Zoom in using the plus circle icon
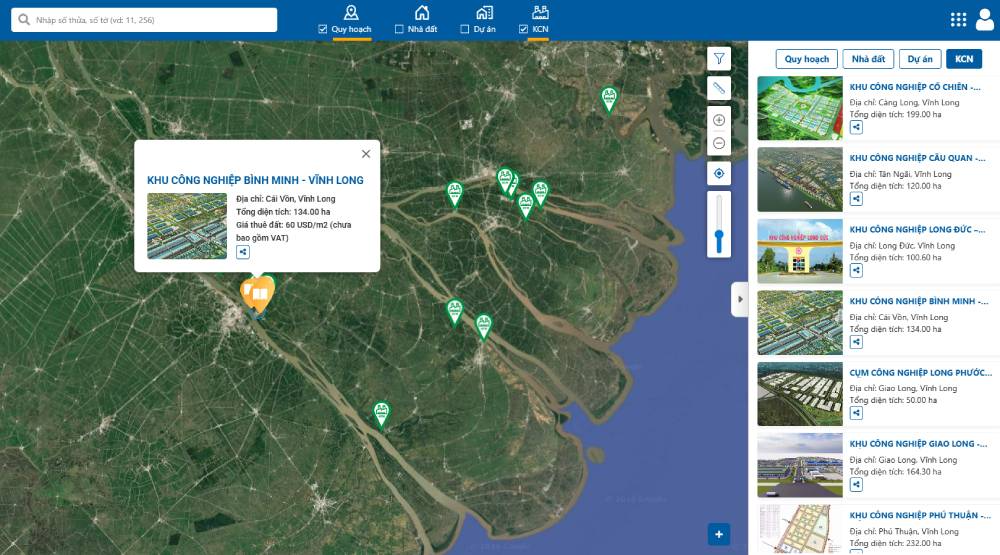This screenshot has width=1000, height=555. click(719, 120)
